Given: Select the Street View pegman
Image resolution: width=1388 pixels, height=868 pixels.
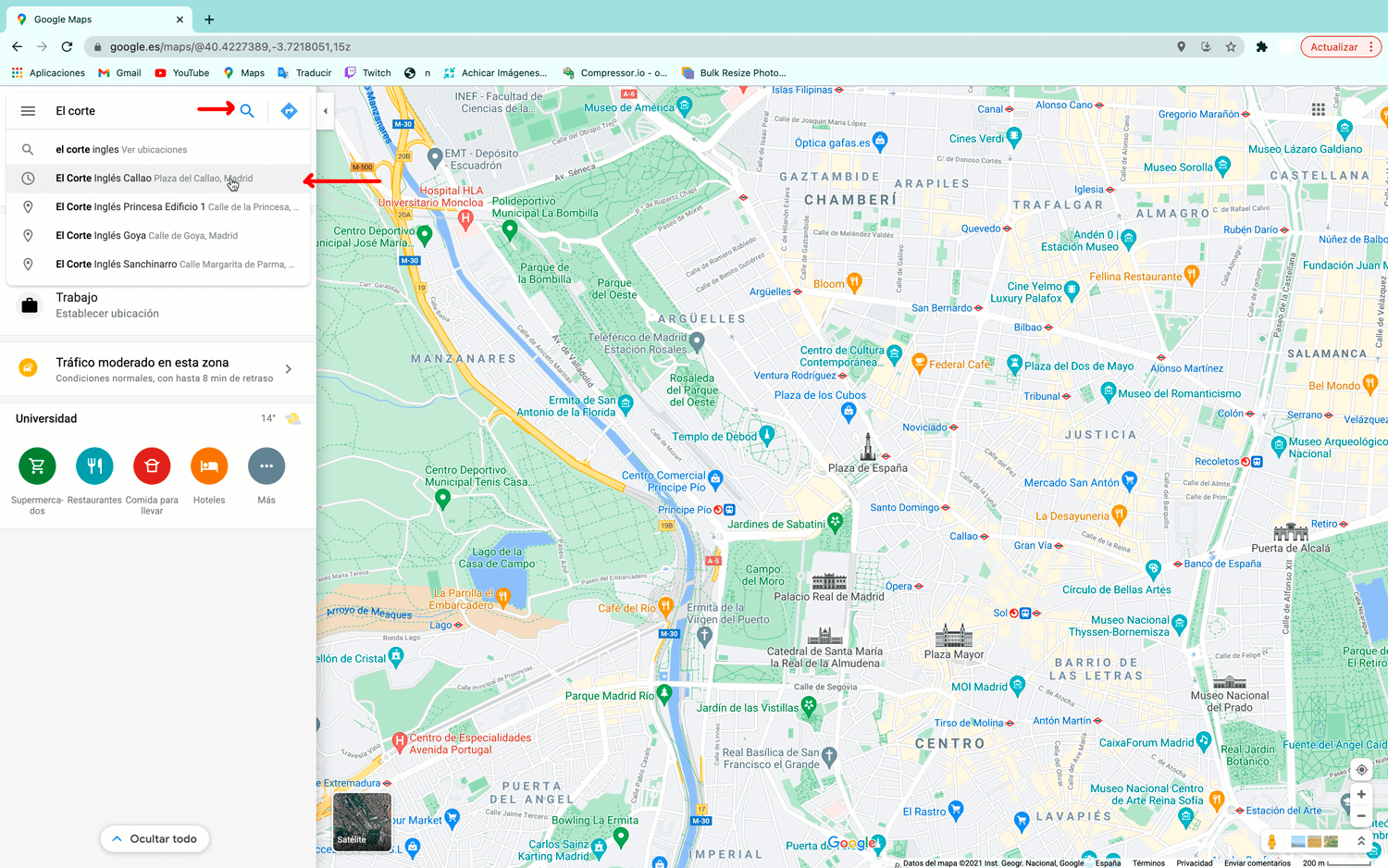Looking at the screenshot, I should point(1272,841).
